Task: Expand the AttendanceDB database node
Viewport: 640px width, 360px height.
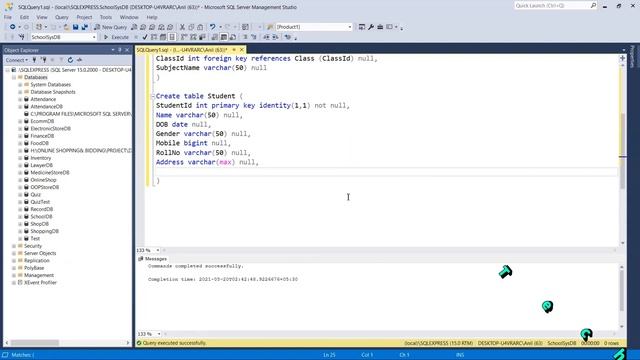Action: (x=20, y=107)
